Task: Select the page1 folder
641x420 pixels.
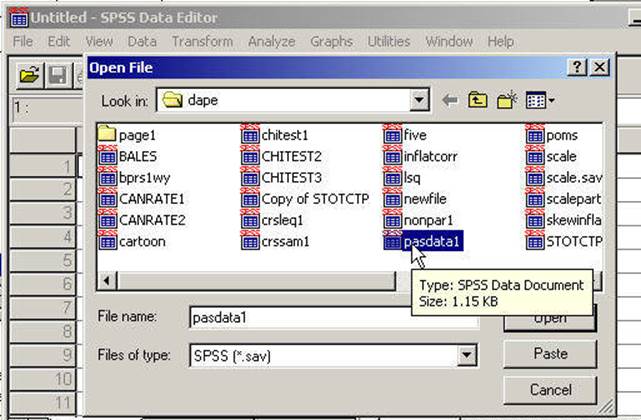Action: [127, 135]
